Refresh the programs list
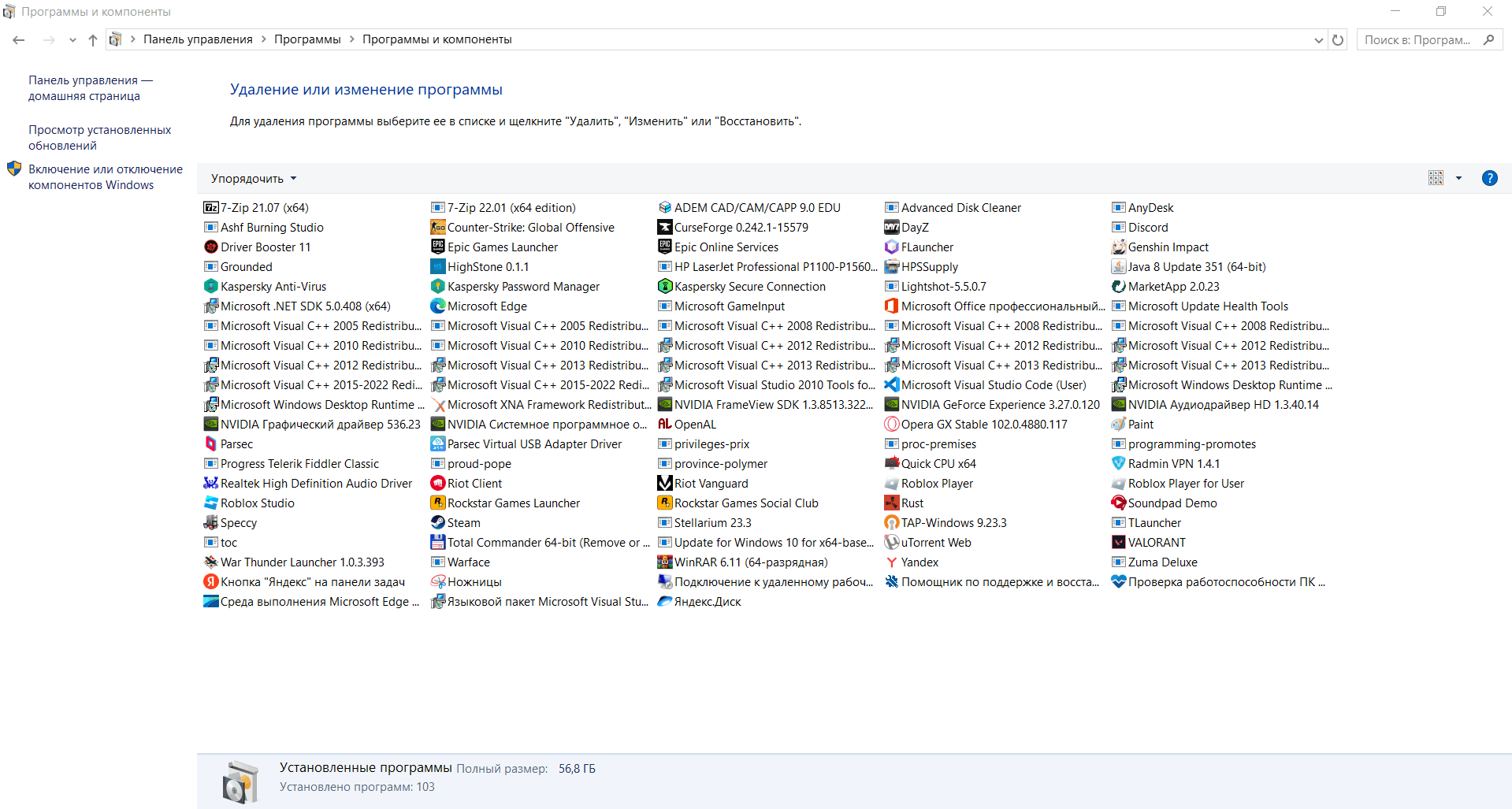1512x809 pixels. (1338, 40)
